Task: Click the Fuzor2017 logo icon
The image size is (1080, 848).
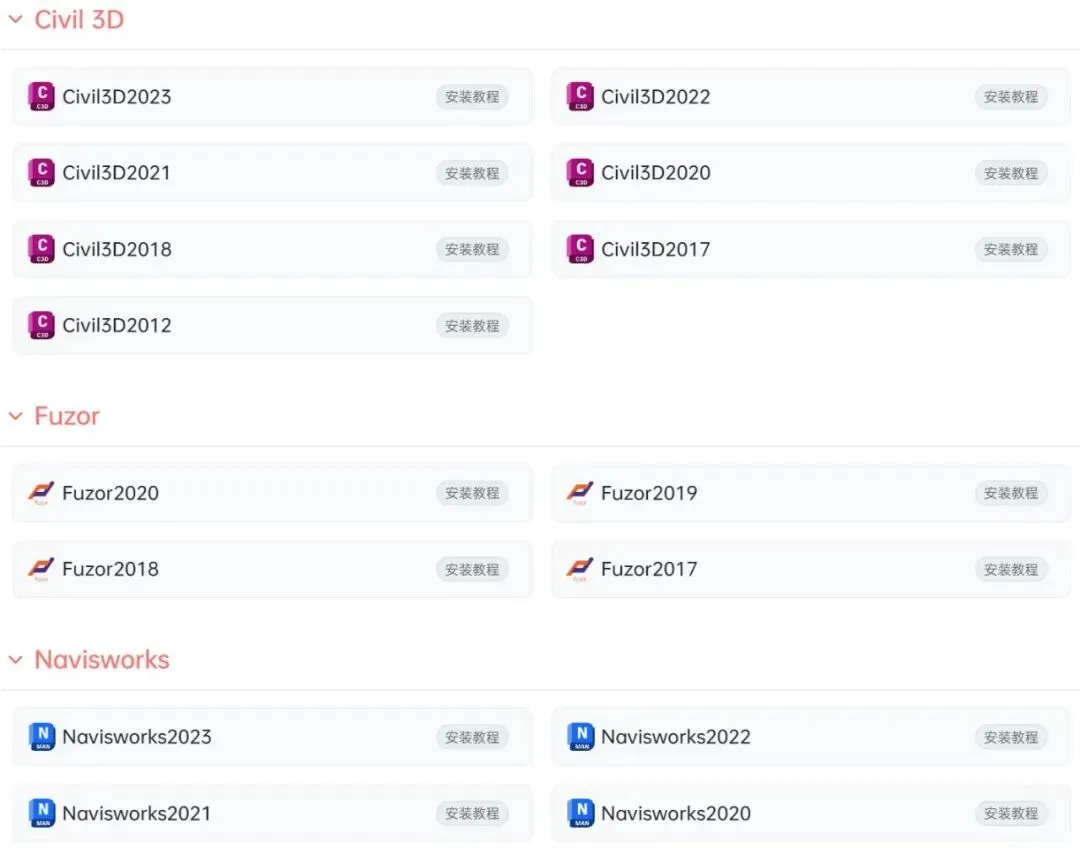Action: point(580,569)
